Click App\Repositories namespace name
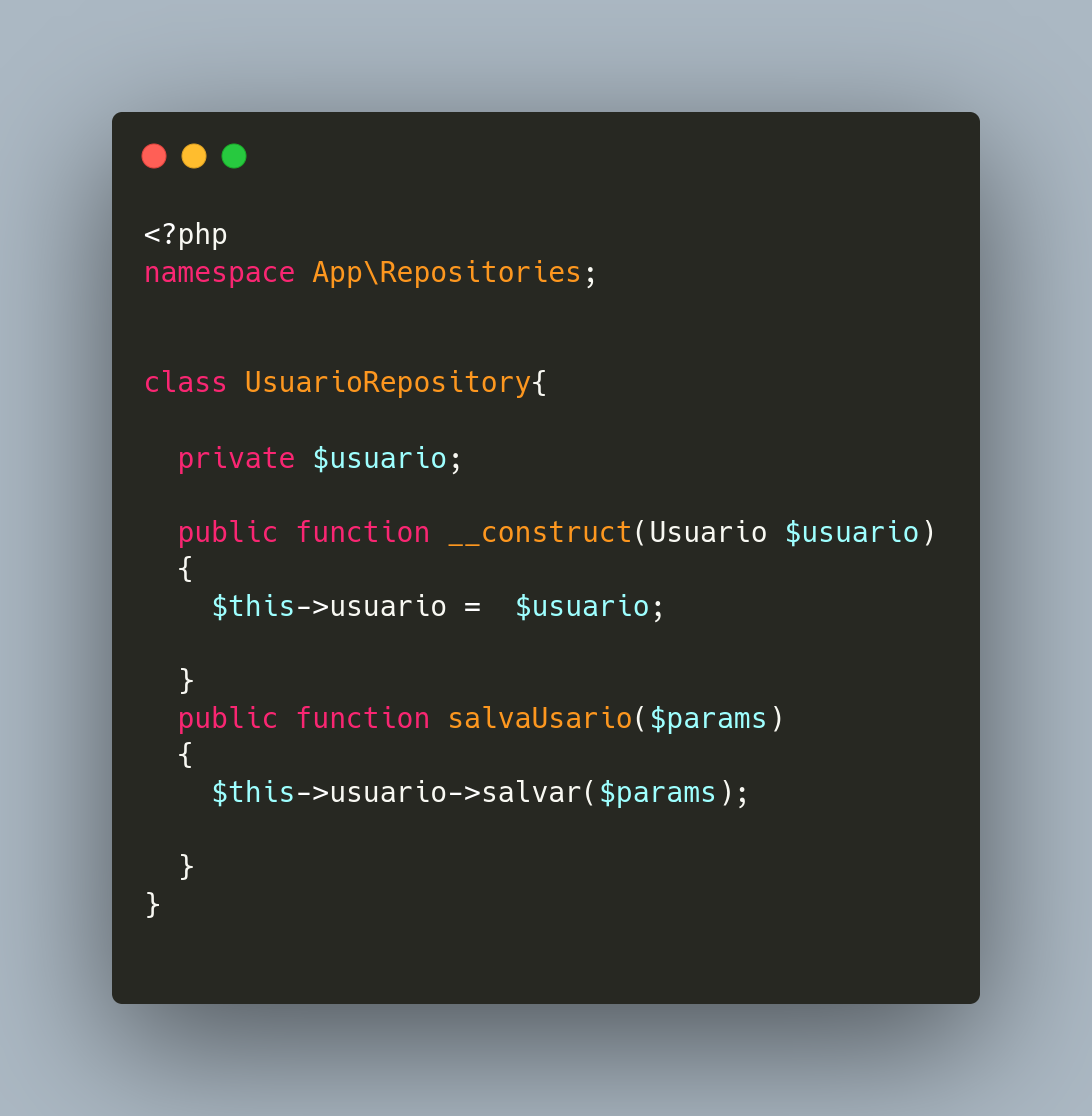The image size is (1092, 1116). click(446, 273)
